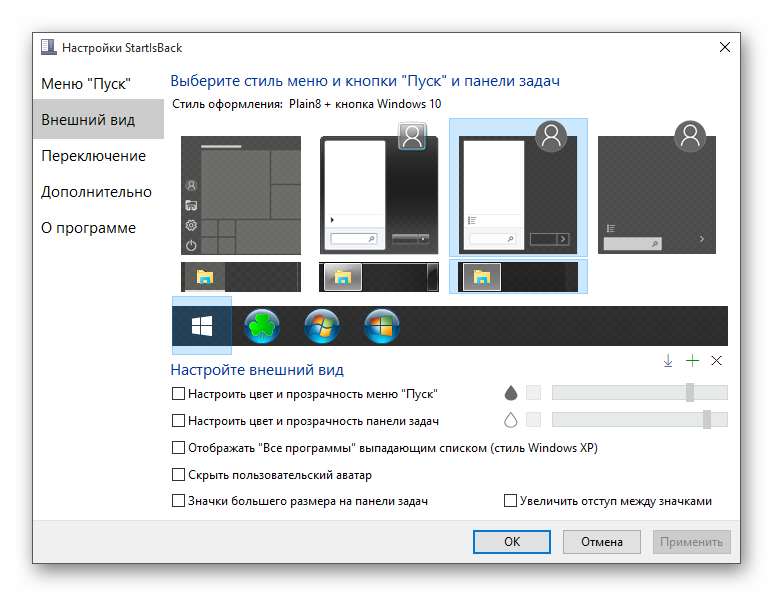Remove start button with the purple X icon

(716, 361)
